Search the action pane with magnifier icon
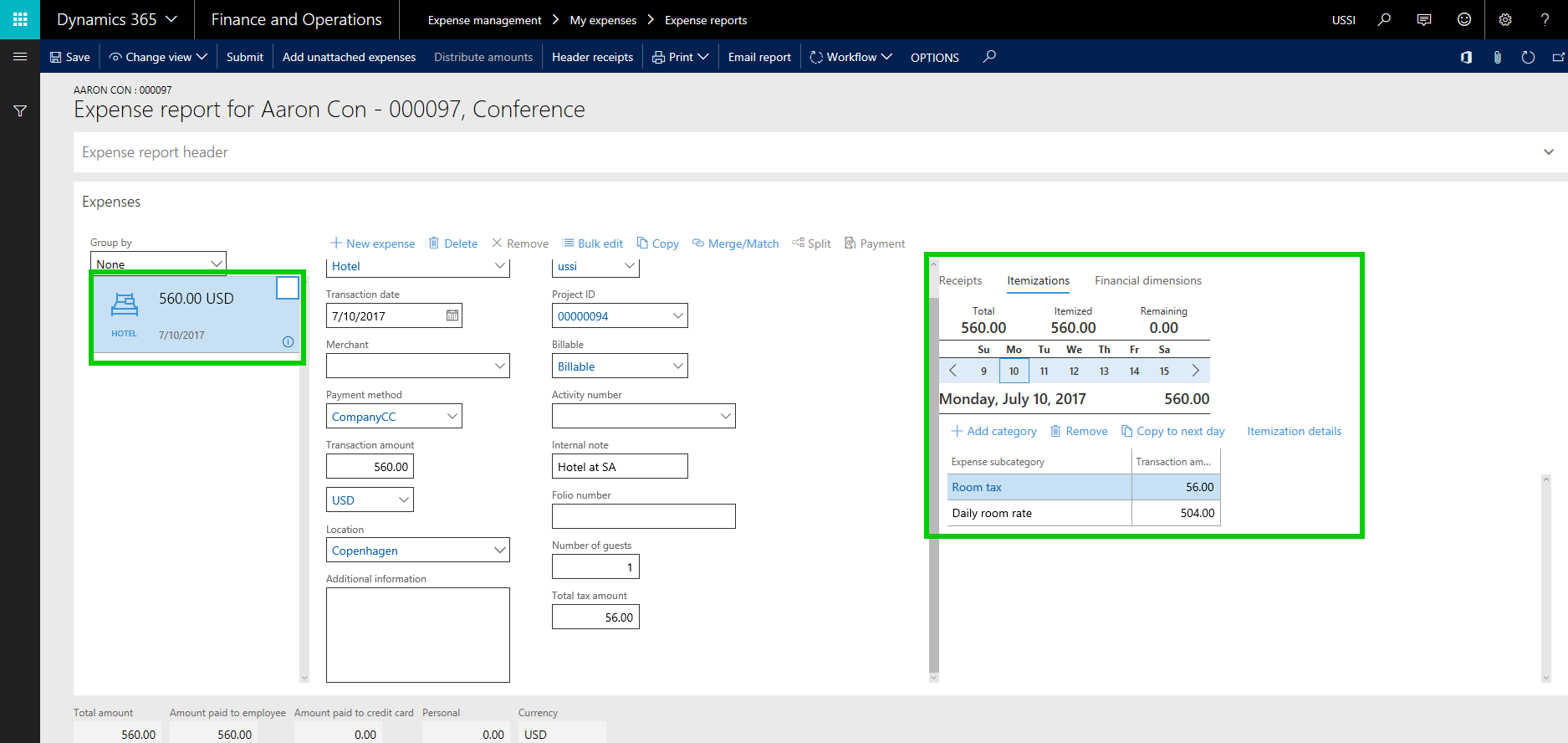The width and height of the screenshot is (1568, 743). 989,56
